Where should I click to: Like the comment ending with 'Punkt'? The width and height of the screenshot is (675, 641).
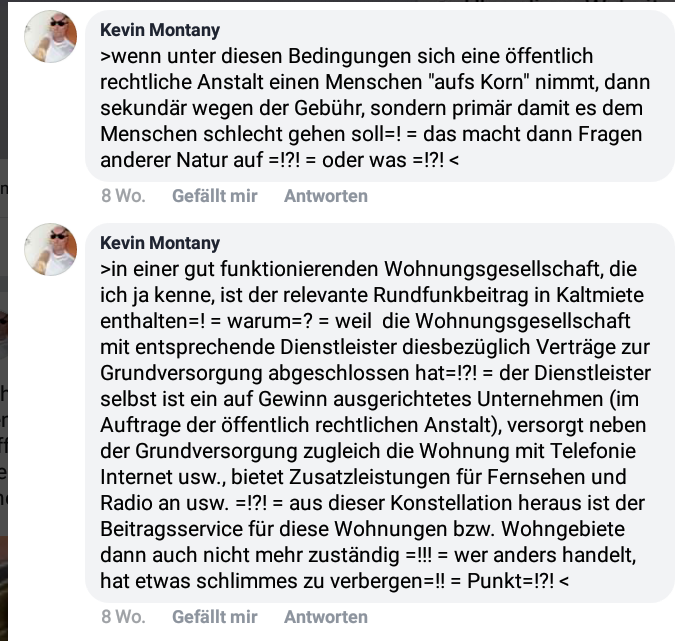[x=215, y=617]
